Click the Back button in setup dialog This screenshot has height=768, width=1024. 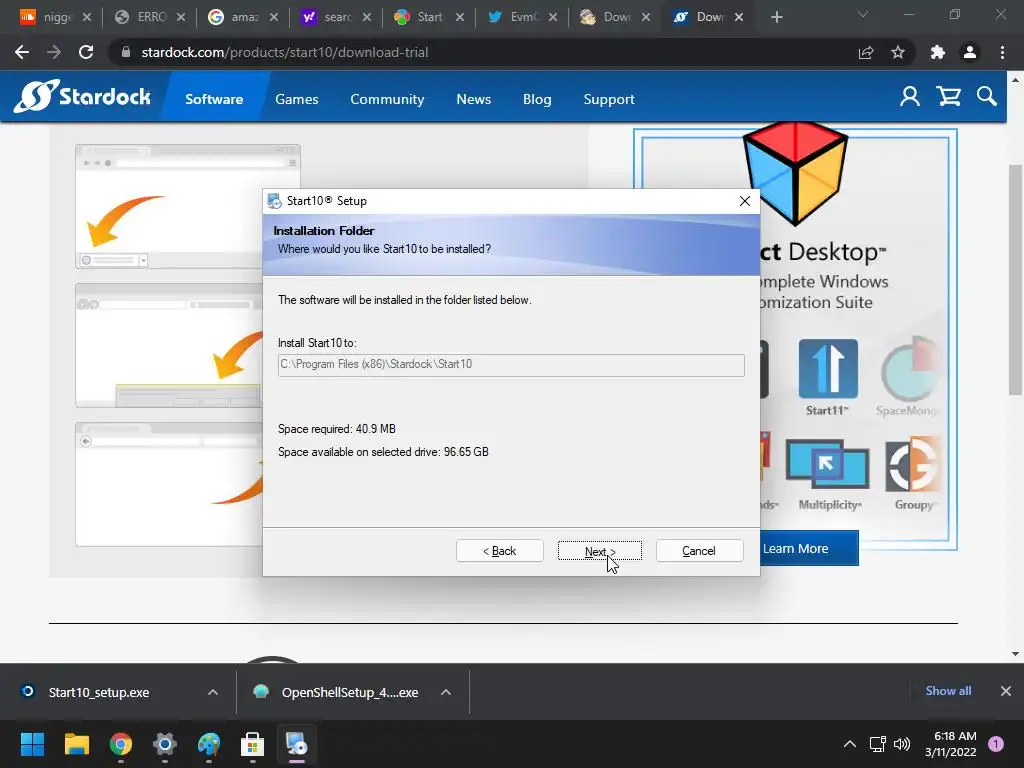500,551
